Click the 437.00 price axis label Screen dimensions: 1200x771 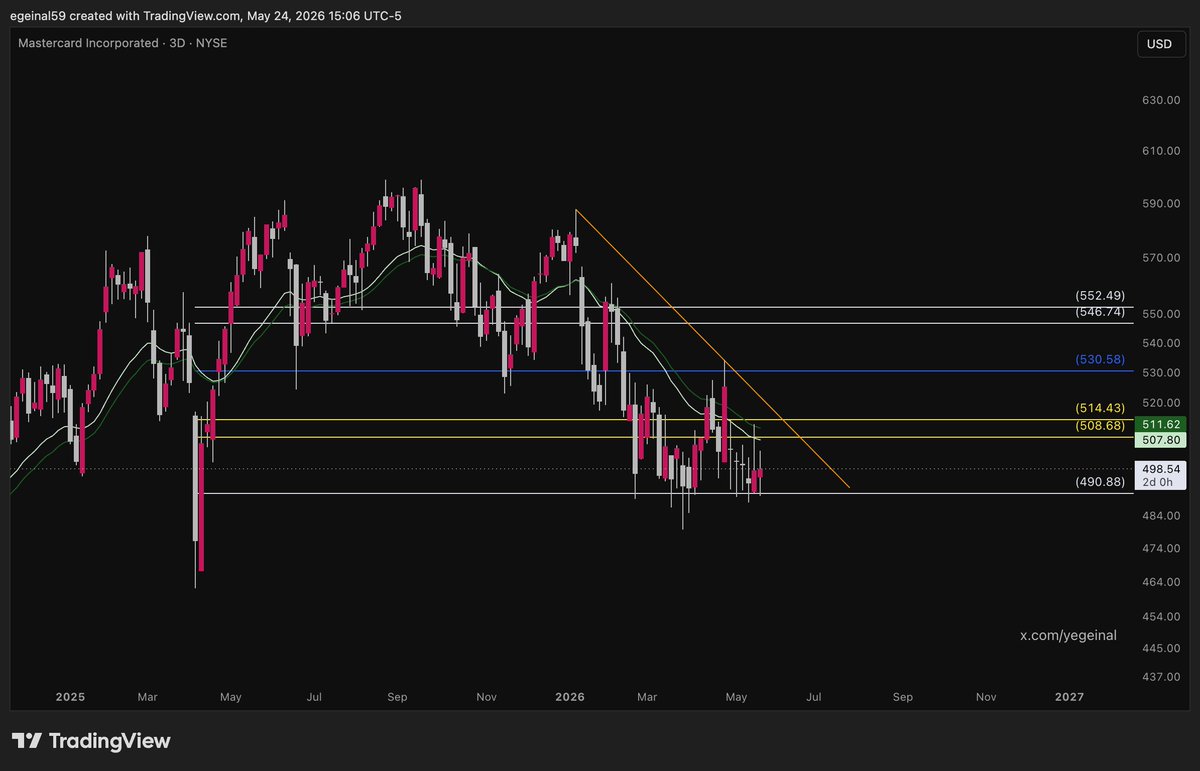(1161, 677)
